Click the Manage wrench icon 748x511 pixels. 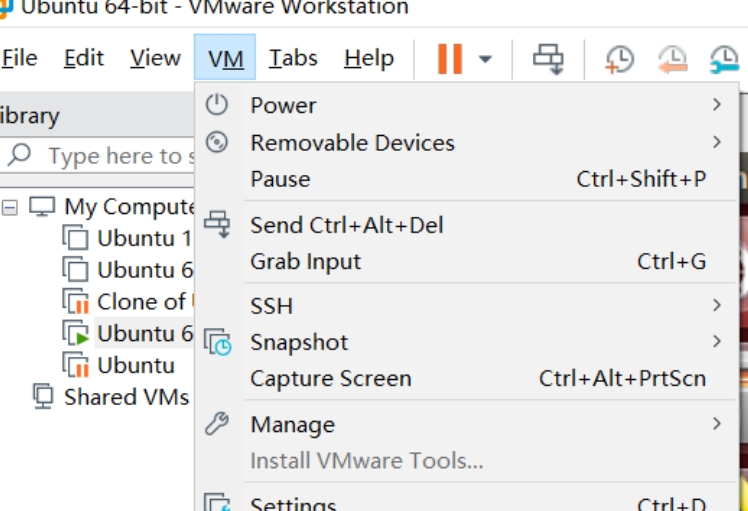(217, 424)
